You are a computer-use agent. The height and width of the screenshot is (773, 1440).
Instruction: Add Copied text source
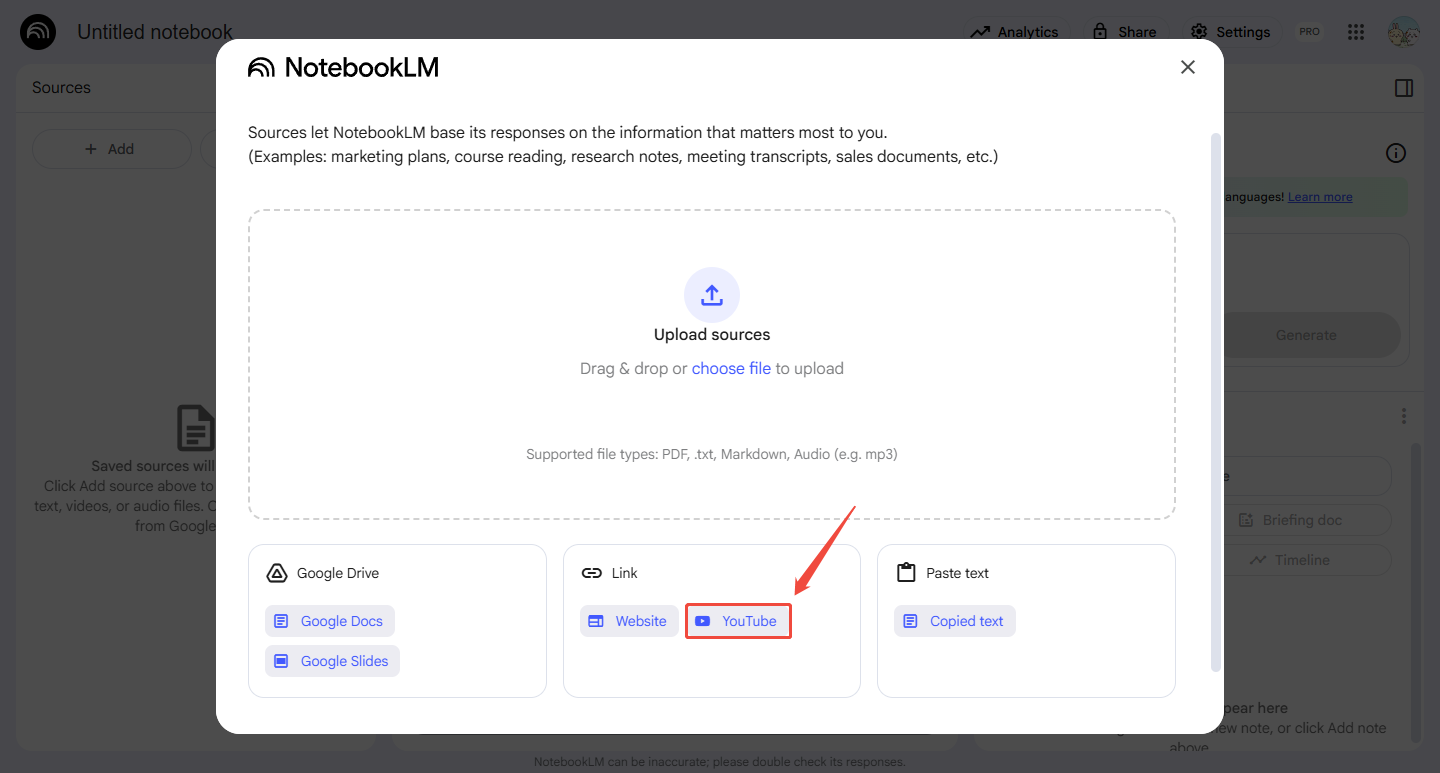(x=954, y=621)
